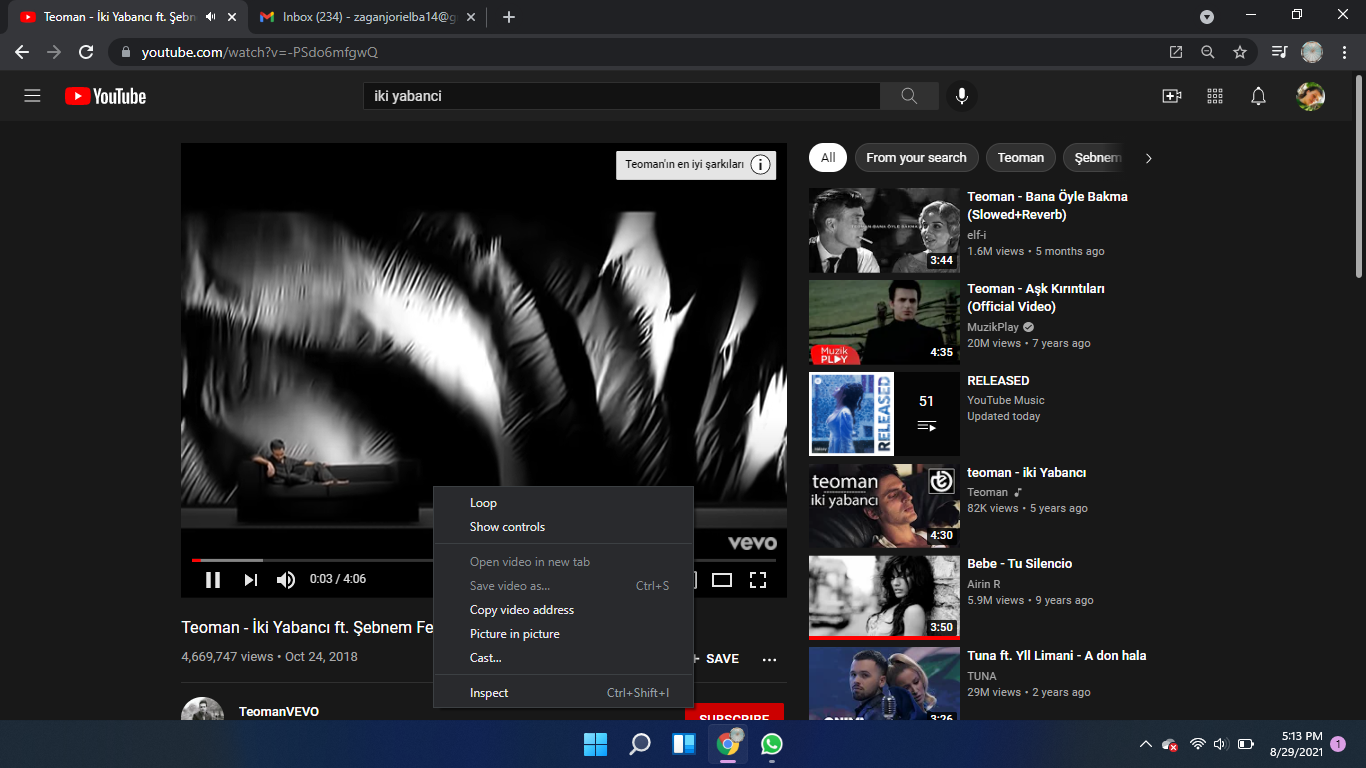
Task: Select Show controls in context menu
Action: 563,527
